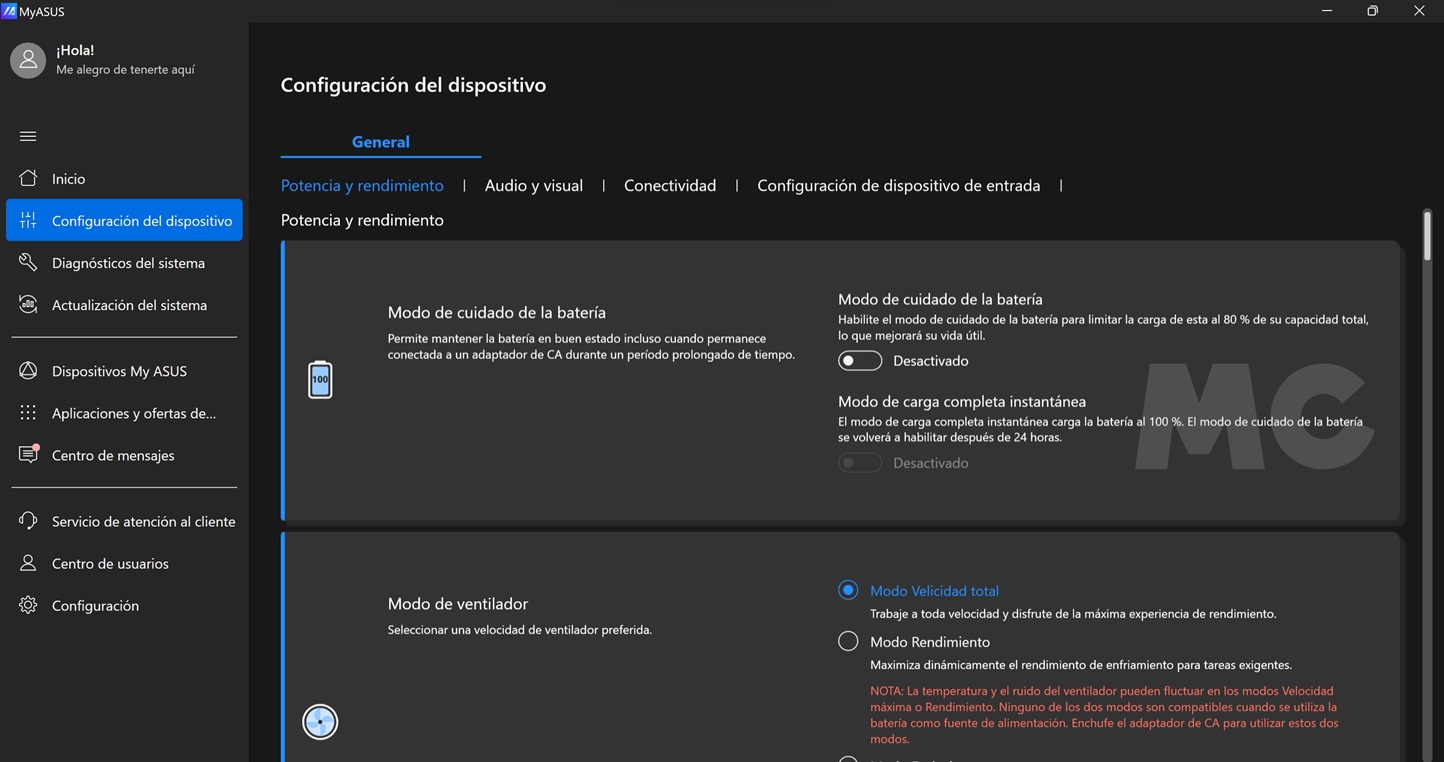Image resolution: width=1444 pixels, height=762 pixels.
Task: Click the vertical scrollbar on the right
Action: (1427, 236)
